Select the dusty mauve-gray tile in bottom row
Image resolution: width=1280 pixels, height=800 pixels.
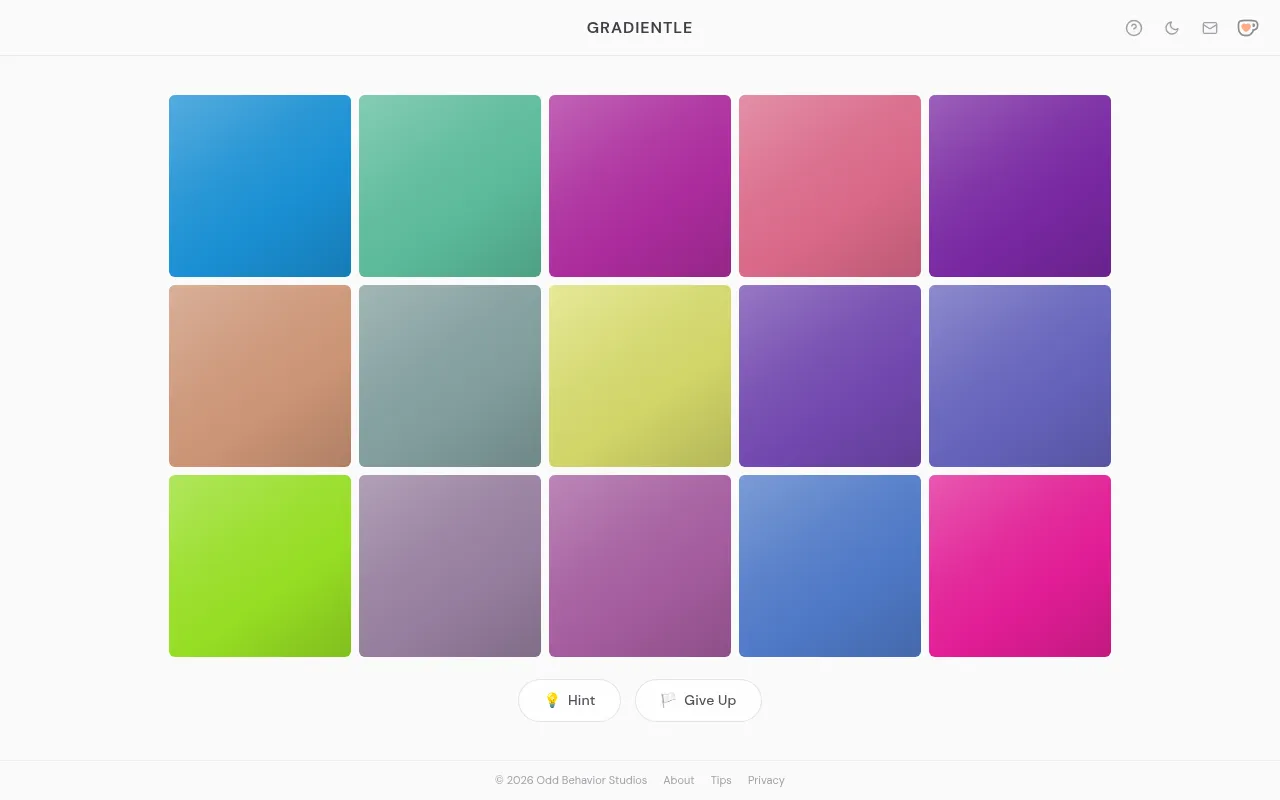coord(450,566)
